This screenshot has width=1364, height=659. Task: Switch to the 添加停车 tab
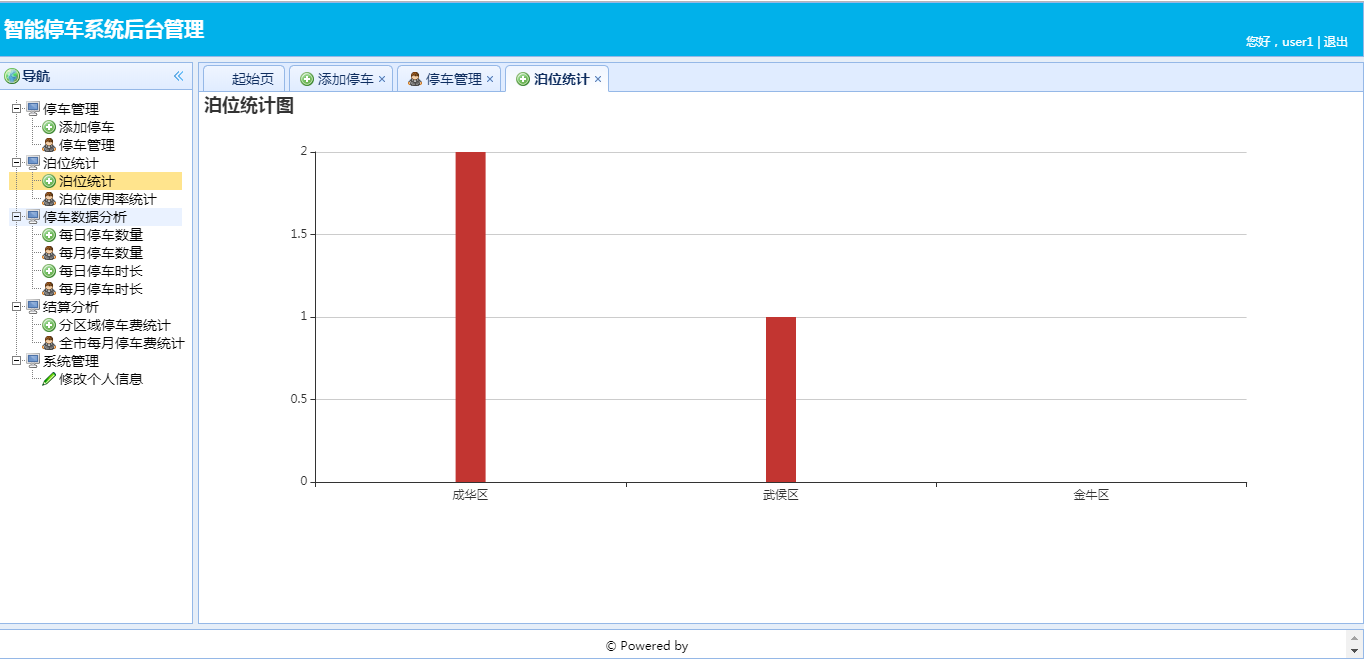[x=345, y=79]
